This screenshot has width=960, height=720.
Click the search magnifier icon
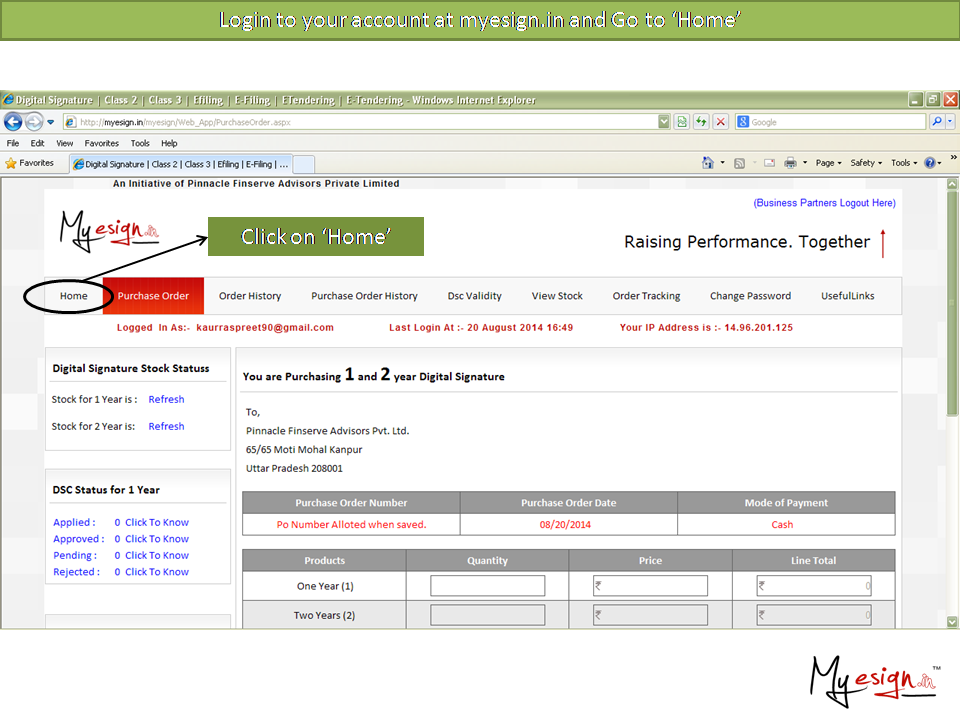[937, 122]
